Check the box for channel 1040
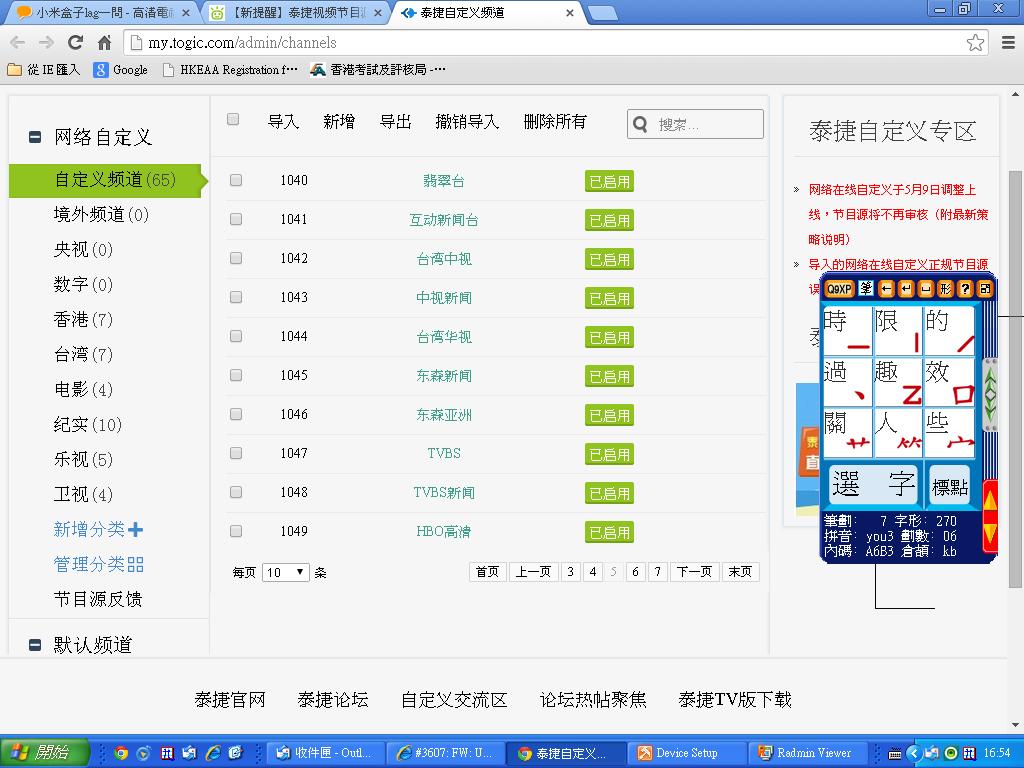1024x768 pixels. [236, 180]
